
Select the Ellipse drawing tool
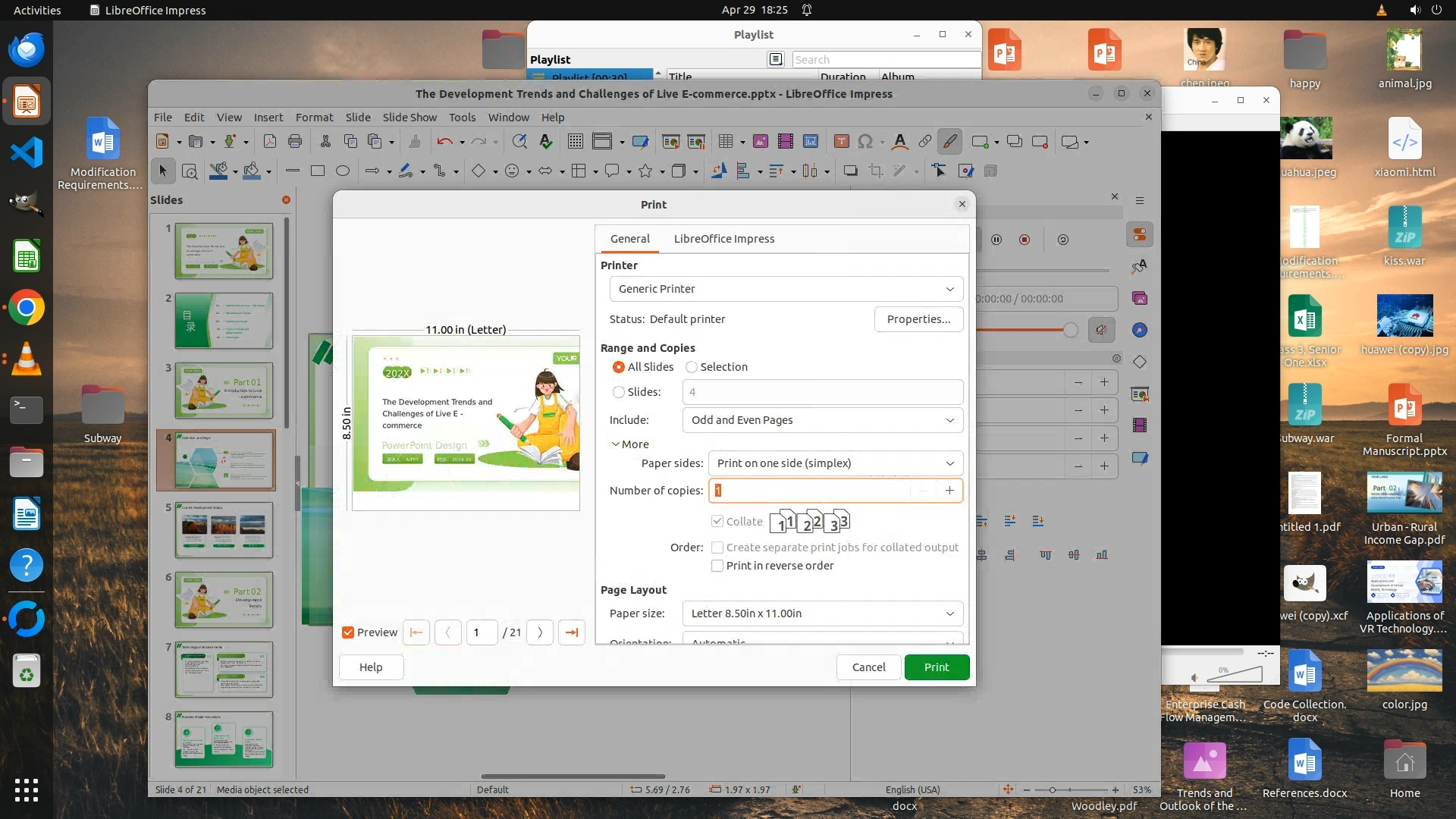(343, 171)
